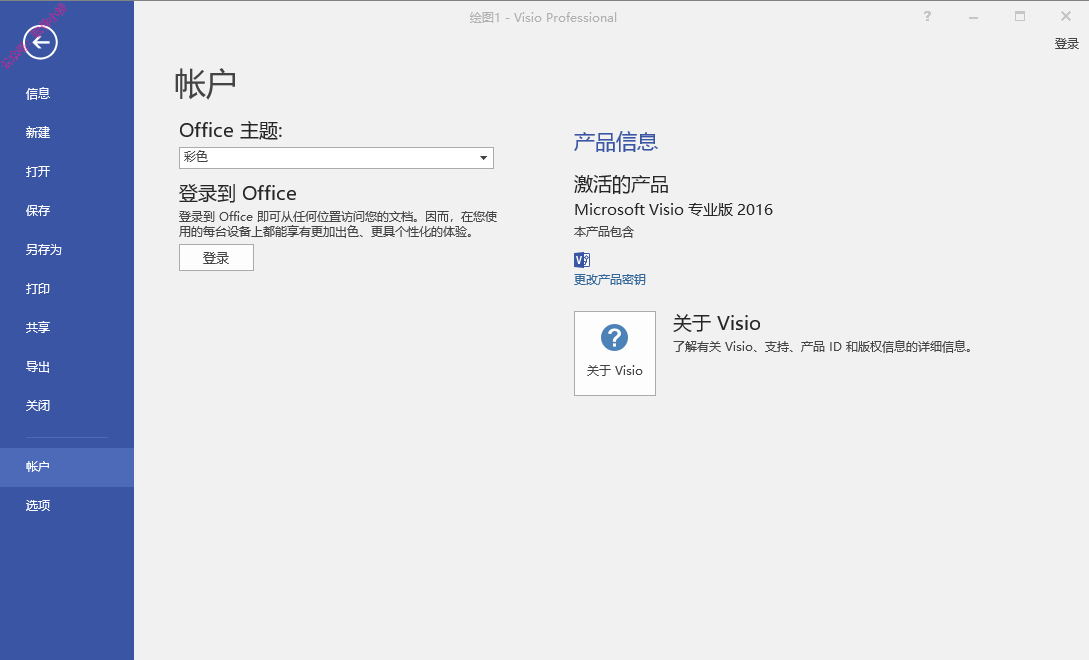This screenshot has width=1089, height=660.
Task: Click the 产品信息 heading
Action: tap(616, 142)
